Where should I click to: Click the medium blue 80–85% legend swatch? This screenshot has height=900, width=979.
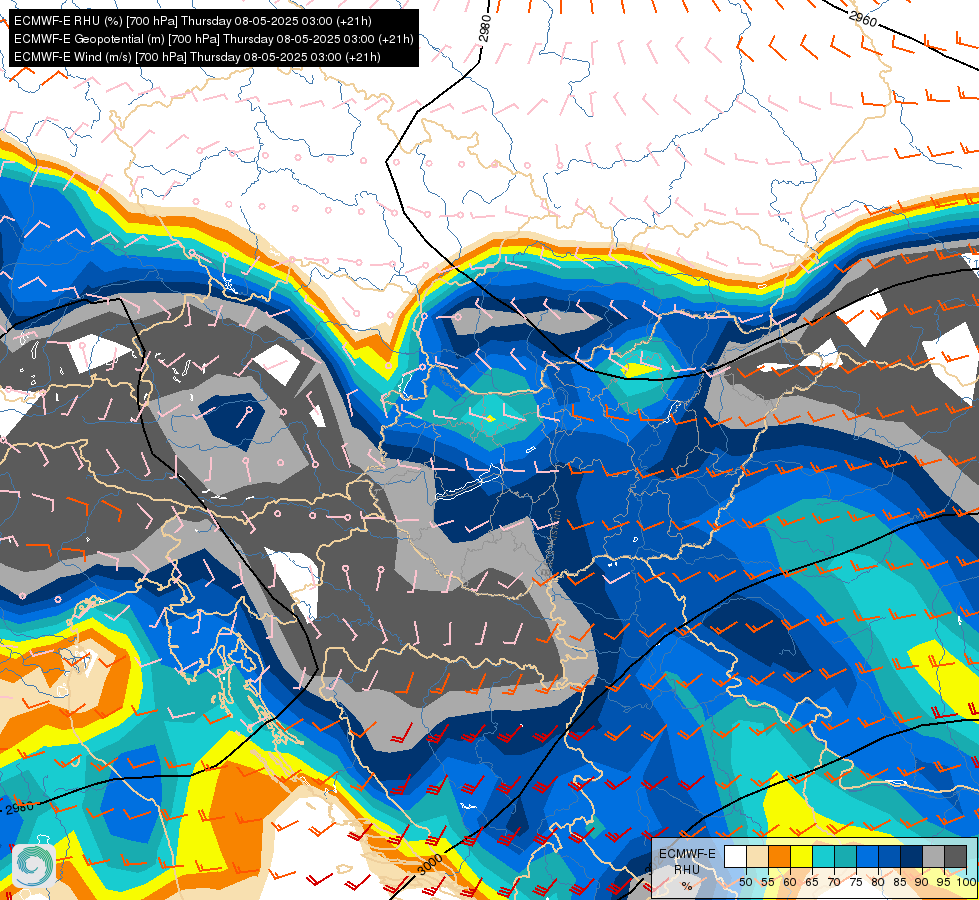pyautogui.click(x=890, y=856)
